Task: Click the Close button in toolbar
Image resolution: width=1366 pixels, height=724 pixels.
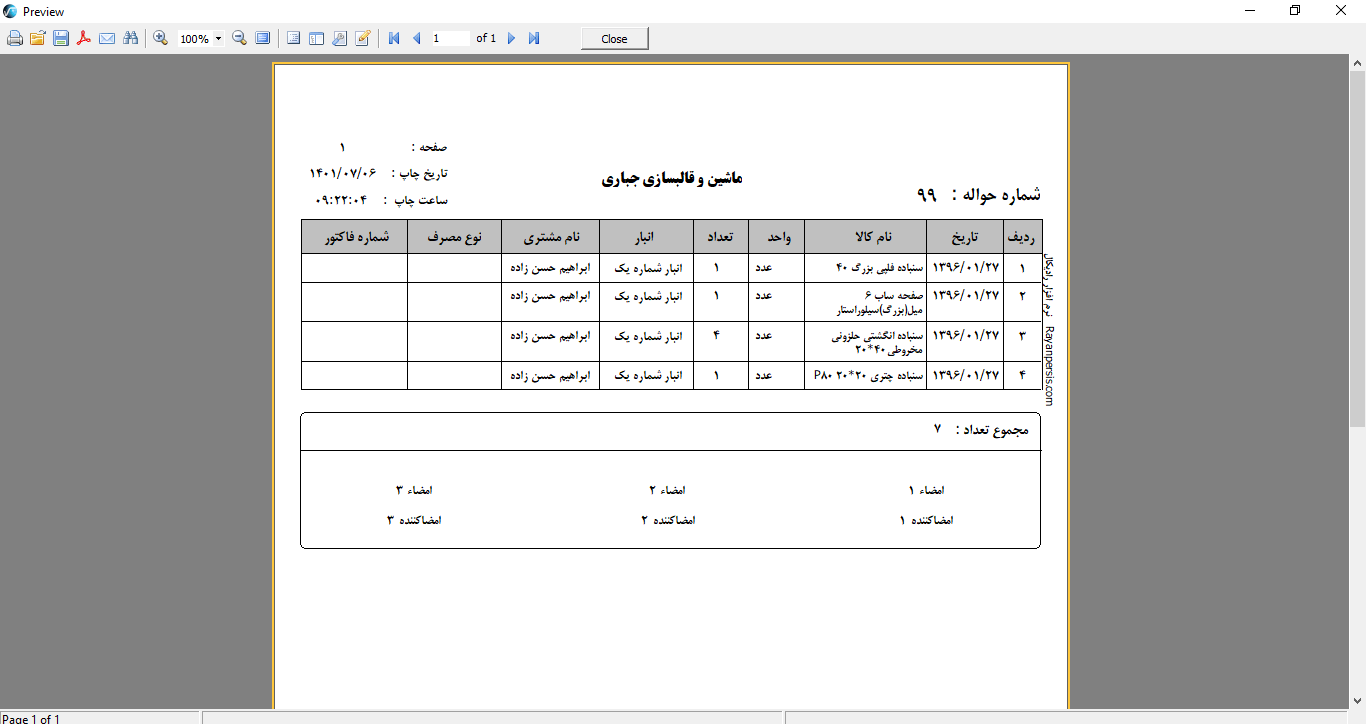Action: (615, 39)
